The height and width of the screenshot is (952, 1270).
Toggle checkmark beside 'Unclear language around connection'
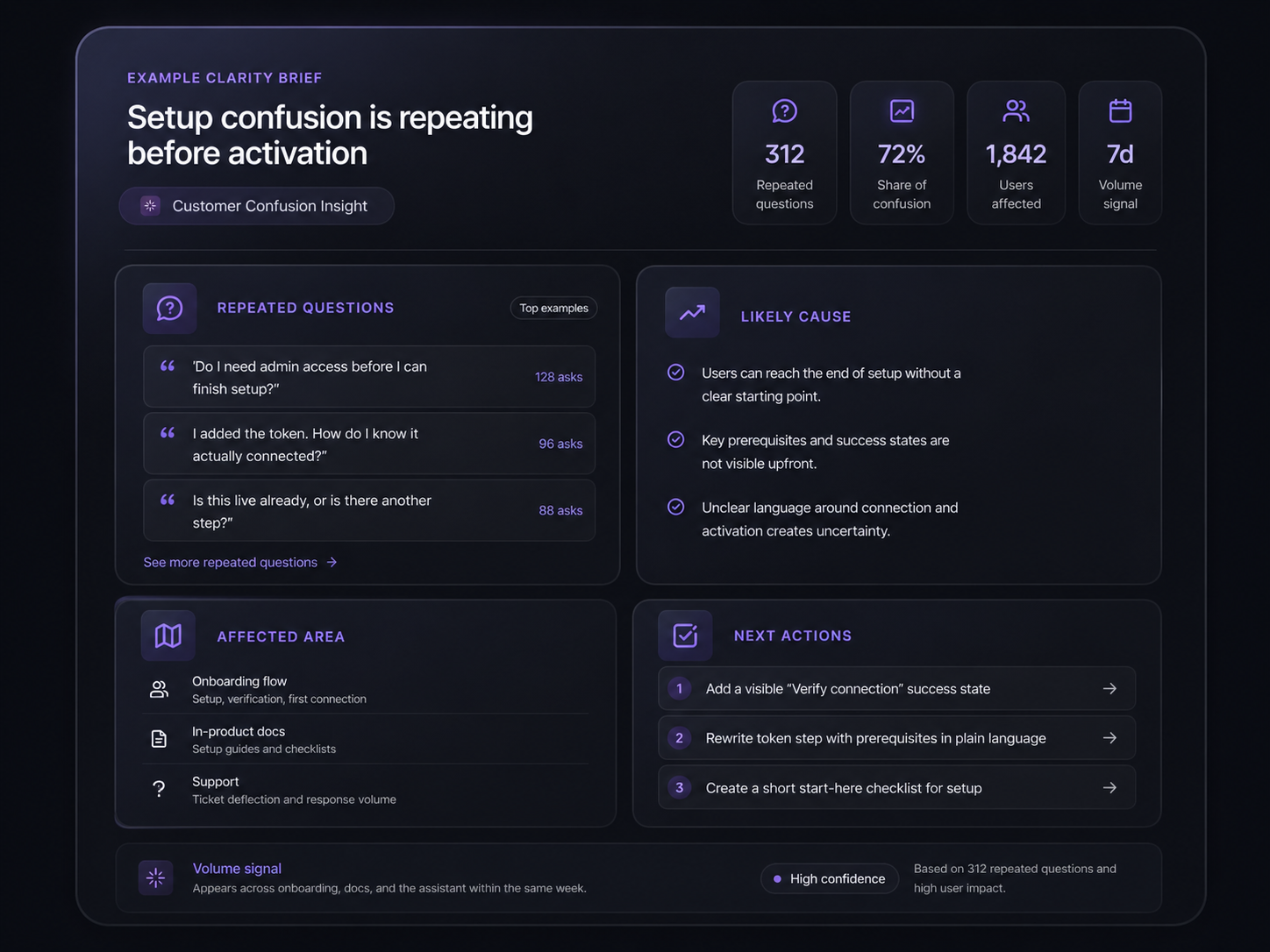(676, 508)
